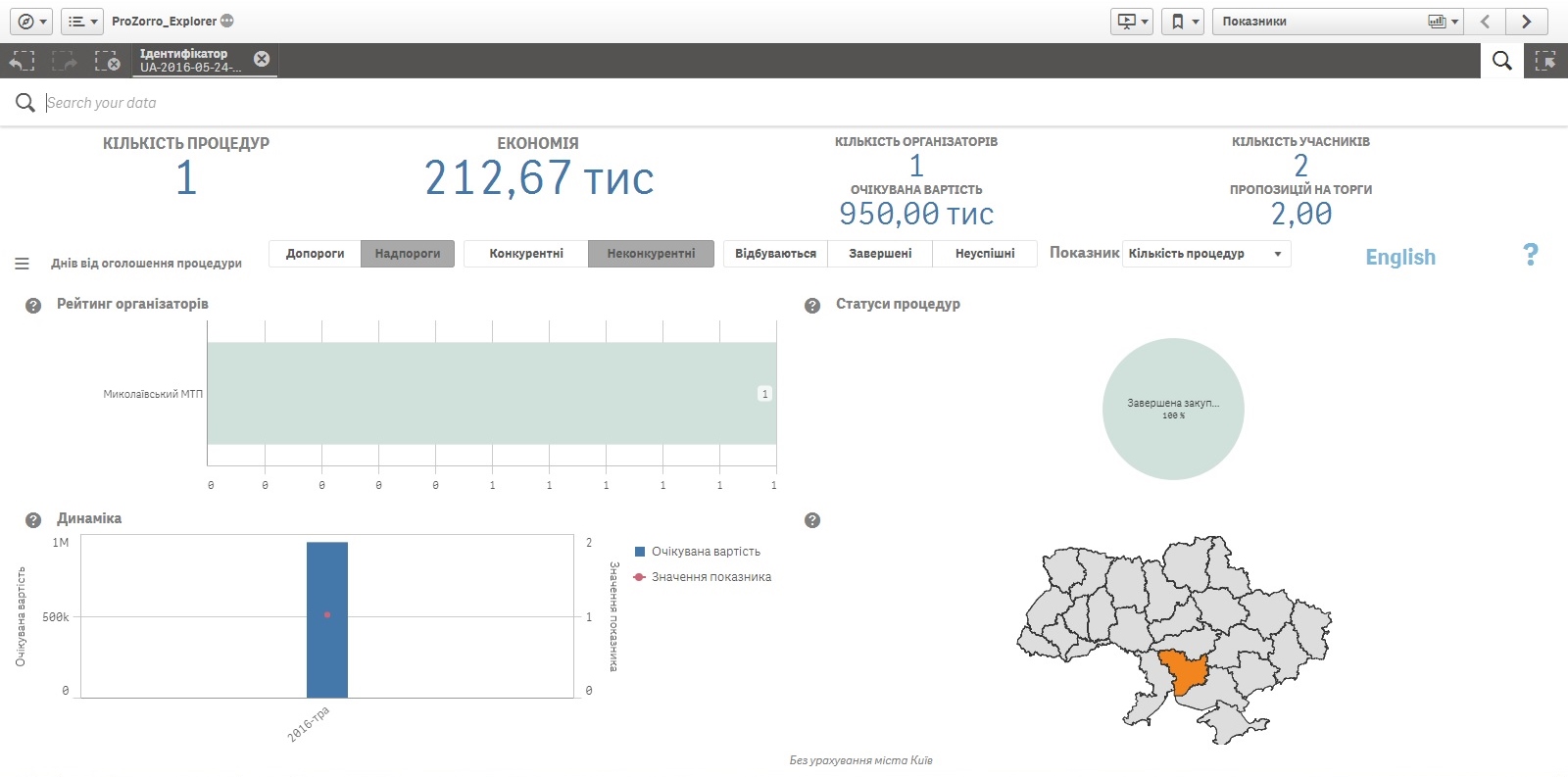Click the clear all selections icon

point(107,61)
